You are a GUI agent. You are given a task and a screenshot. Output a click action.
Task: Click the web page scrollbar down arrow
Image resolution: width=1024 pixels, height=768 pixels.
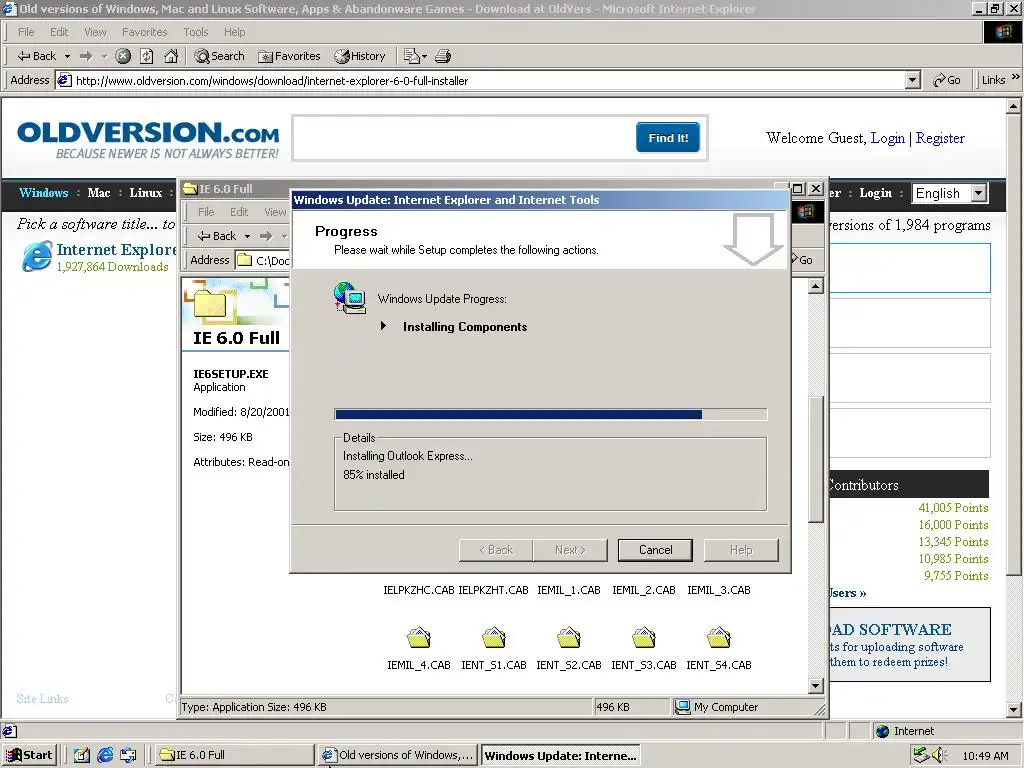tap(1014, 709)
